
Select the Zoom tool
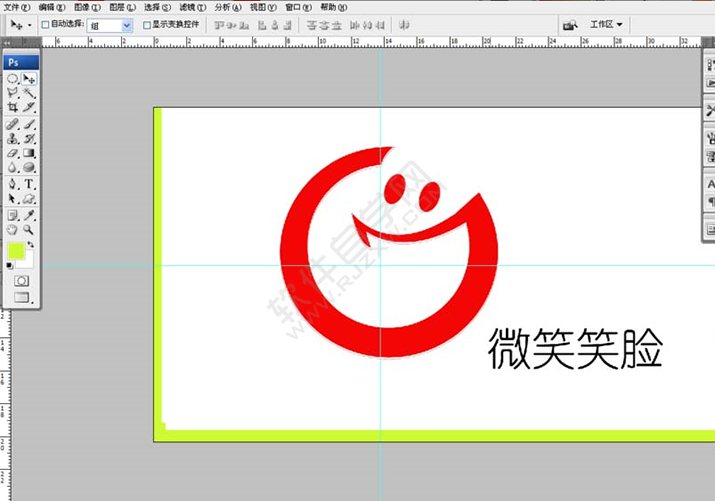click(29, 230)
